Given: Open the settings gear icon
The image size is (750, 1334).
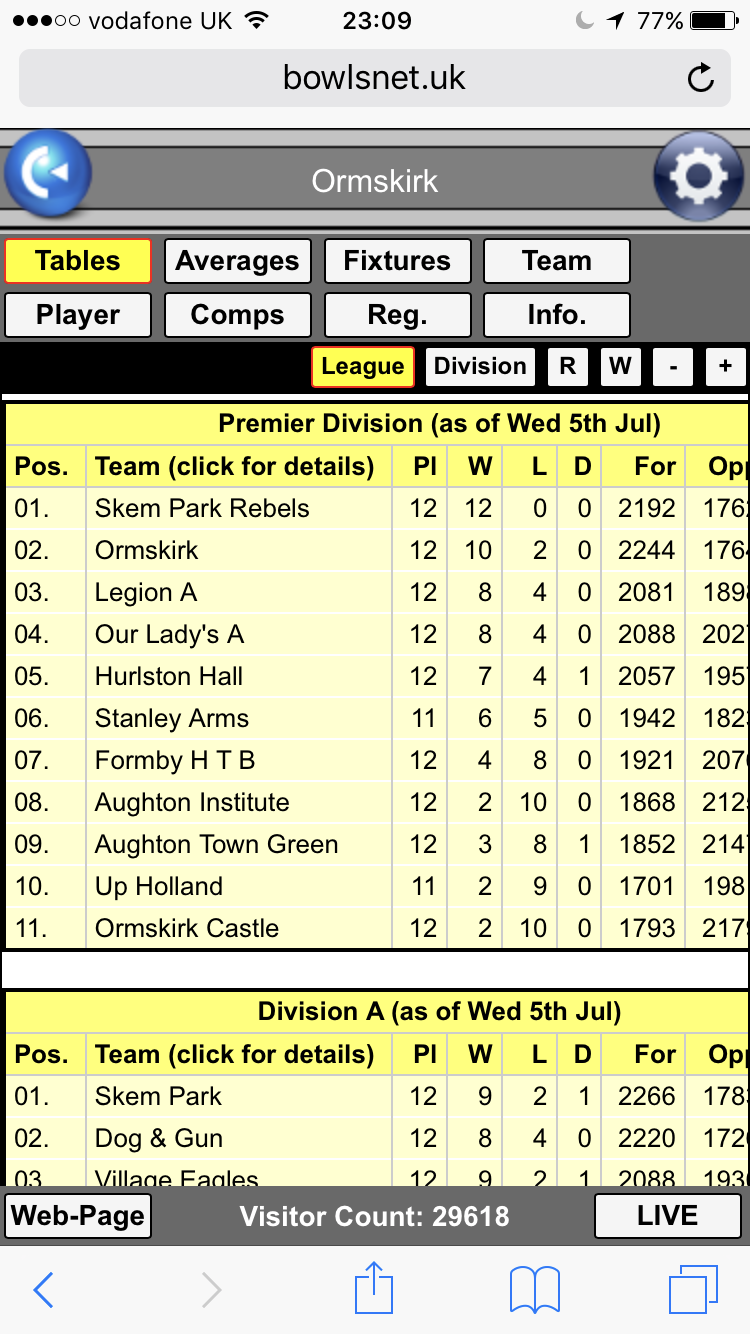Looking at the screenshot, I should pyautogui.click(x=698, y=177).
